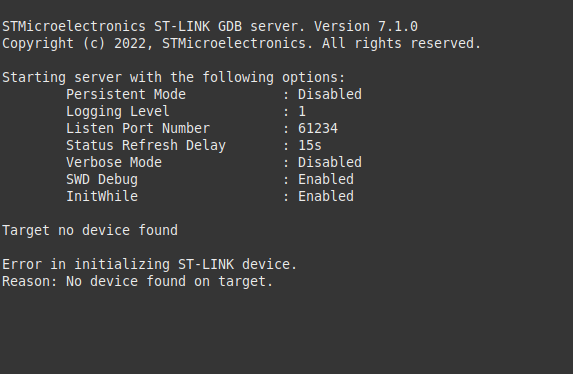The image size is (573, 374).
Task: Click the Persistent Mode label
Action: 126,94
